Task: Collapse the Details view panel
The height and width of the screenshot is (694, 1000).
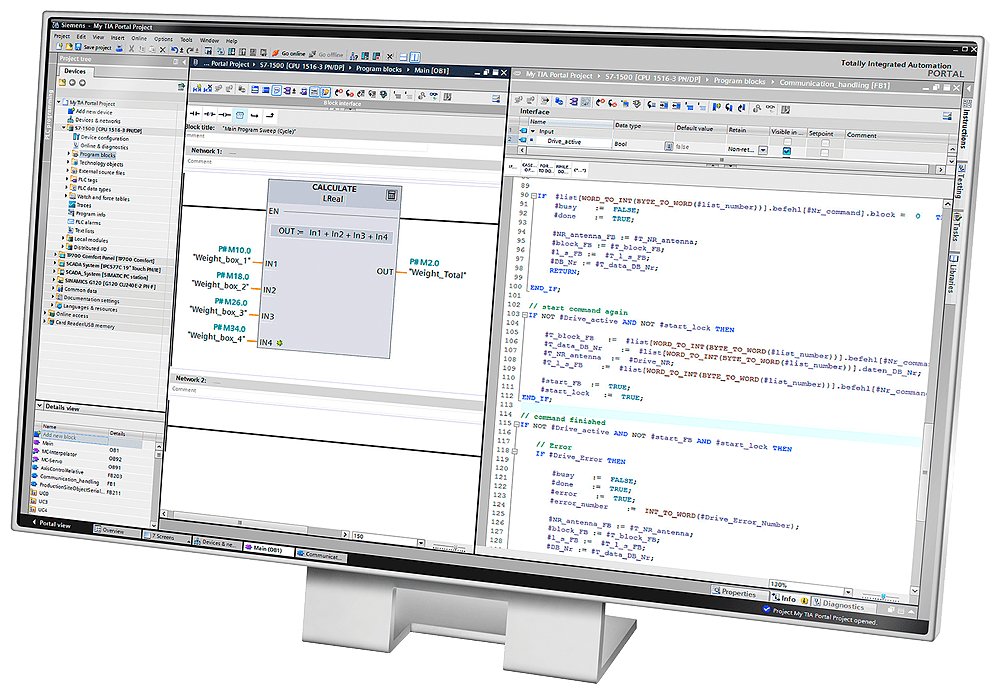Action: [41, 407]
